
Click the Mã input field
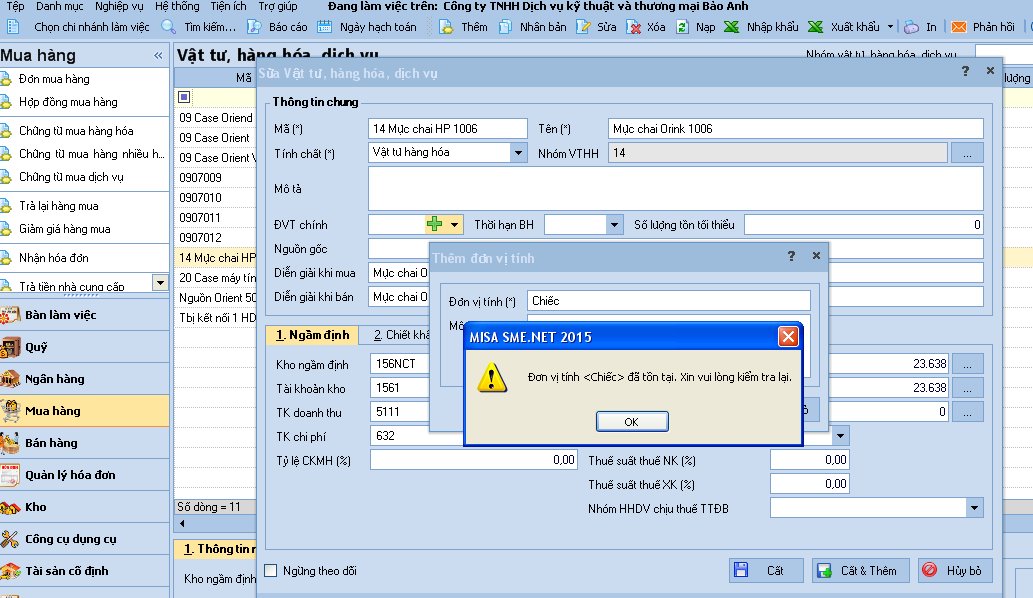tap(448, 128)
